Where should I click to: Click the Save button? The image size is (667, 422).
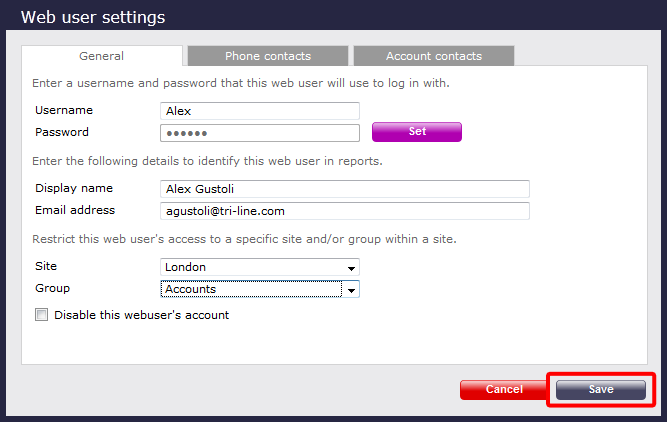coord(601,389)
